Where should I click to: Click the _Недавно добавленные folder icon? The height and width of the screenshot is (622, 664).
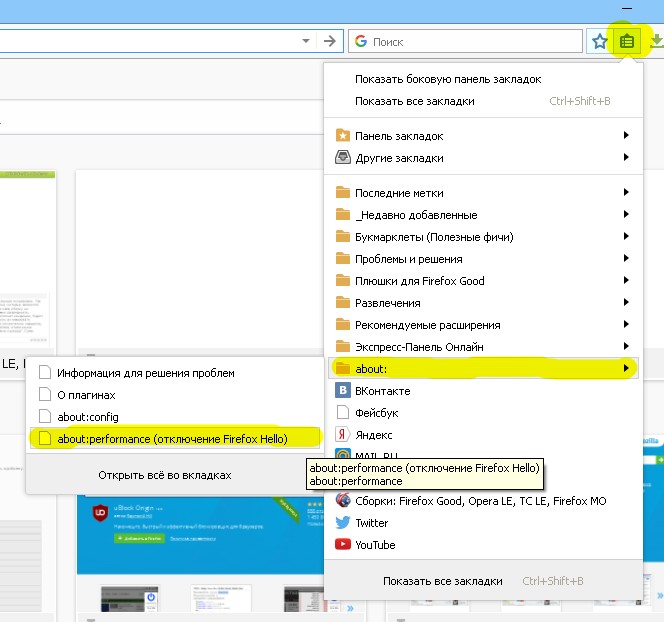(x=343, y=214)
